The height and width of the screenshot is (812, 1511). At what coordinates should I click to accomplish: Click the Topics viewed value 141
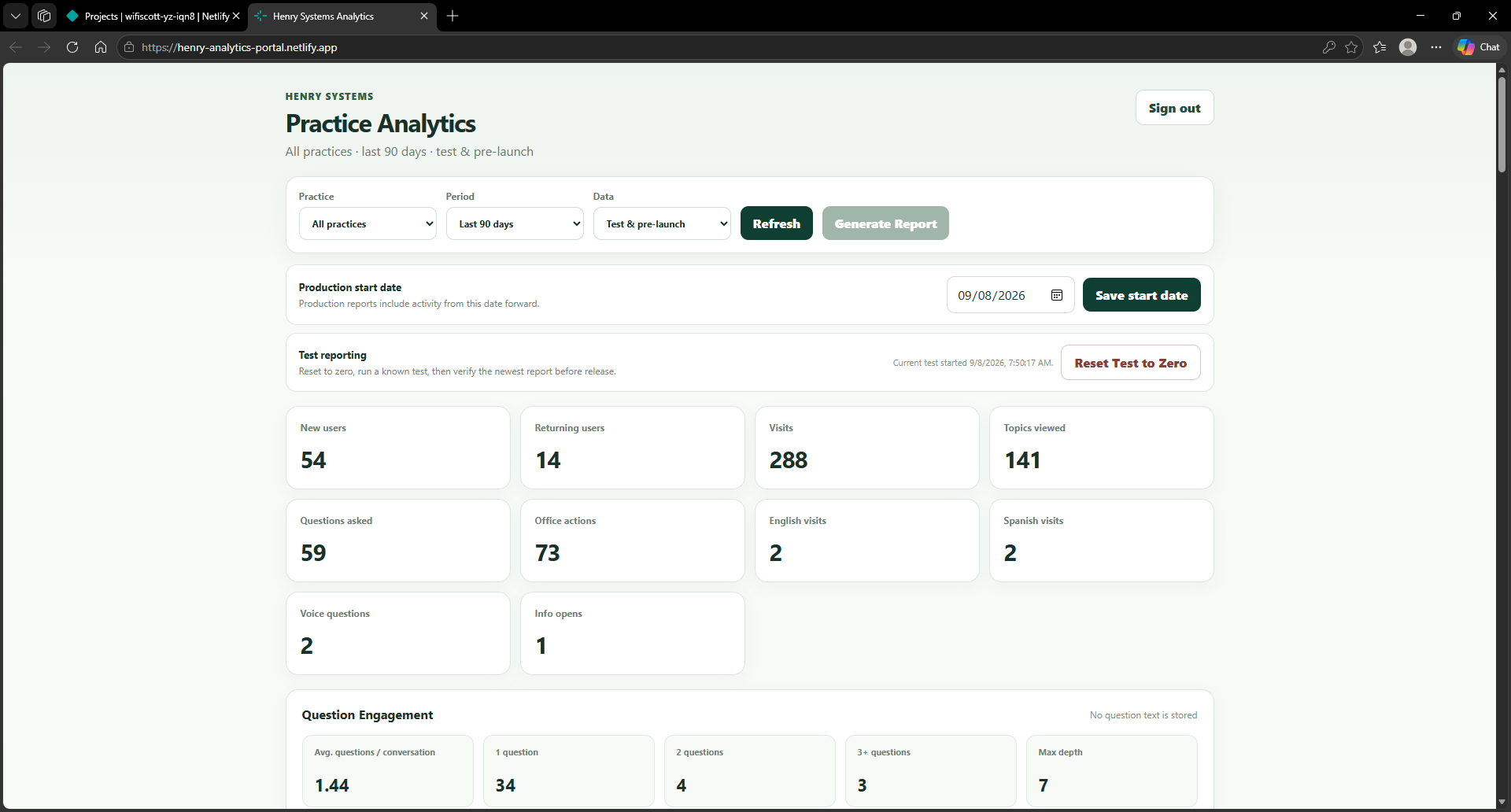(1022, 460)
